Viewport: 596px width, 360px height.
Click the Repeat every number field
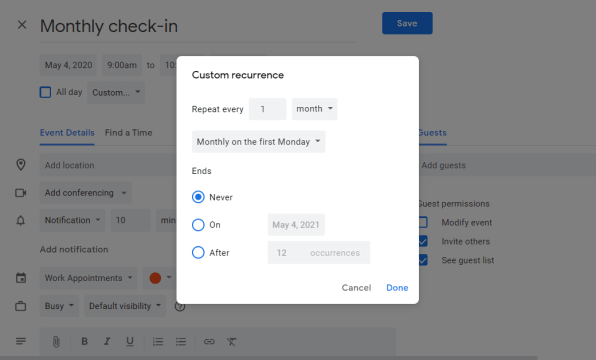point(268,109)
